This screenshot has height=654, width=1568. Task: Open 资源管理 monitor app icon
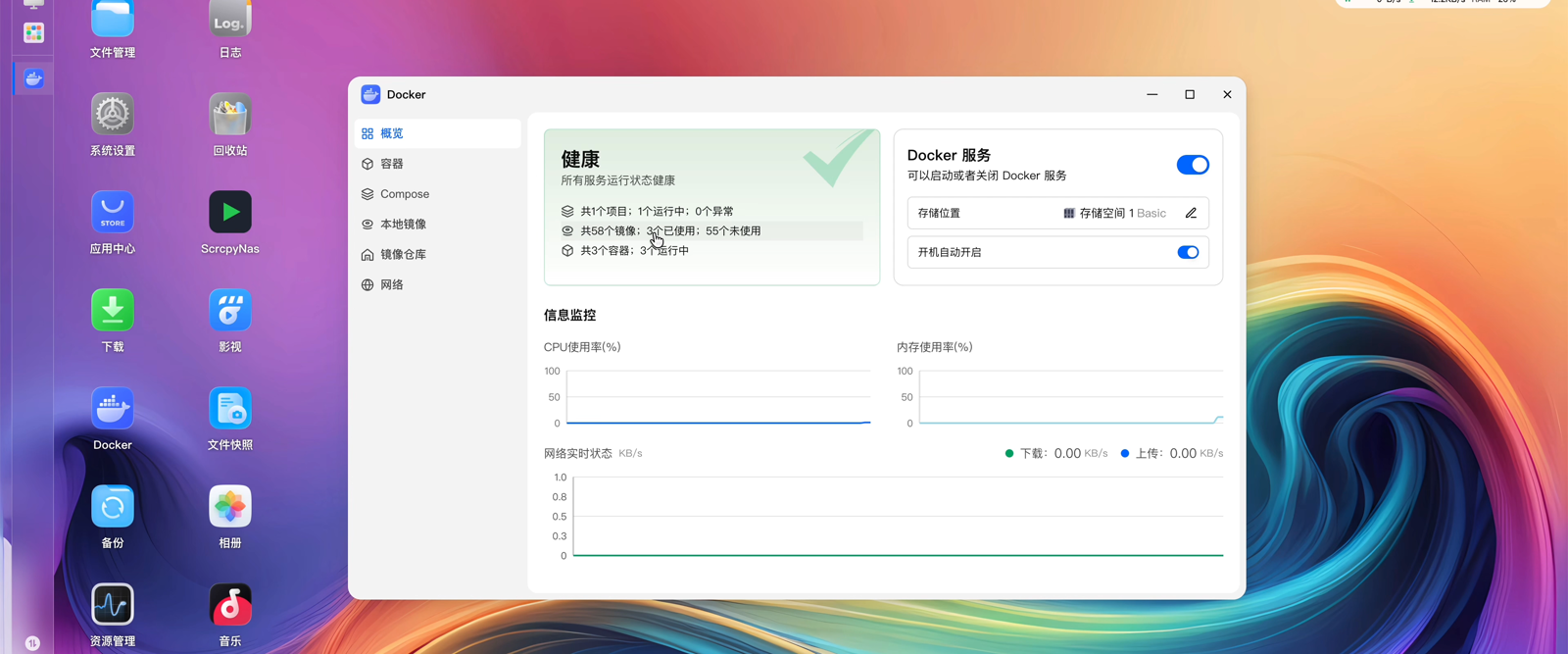[x=113, y=605]
